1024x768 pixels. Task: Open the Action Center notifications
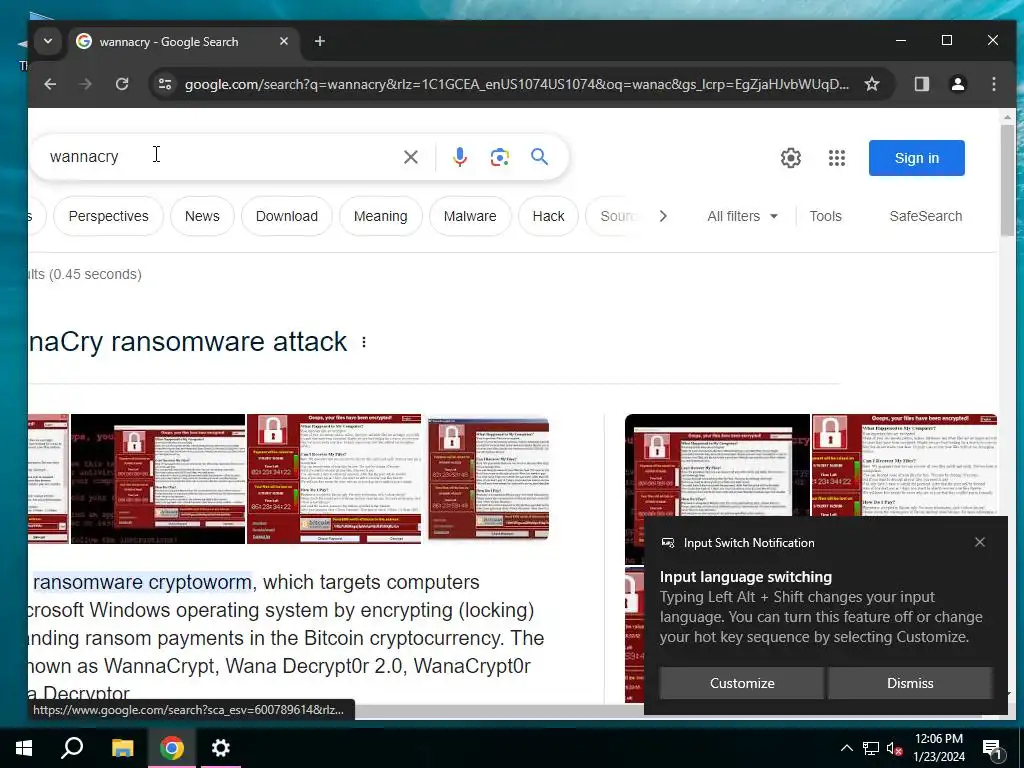point(991,748)
